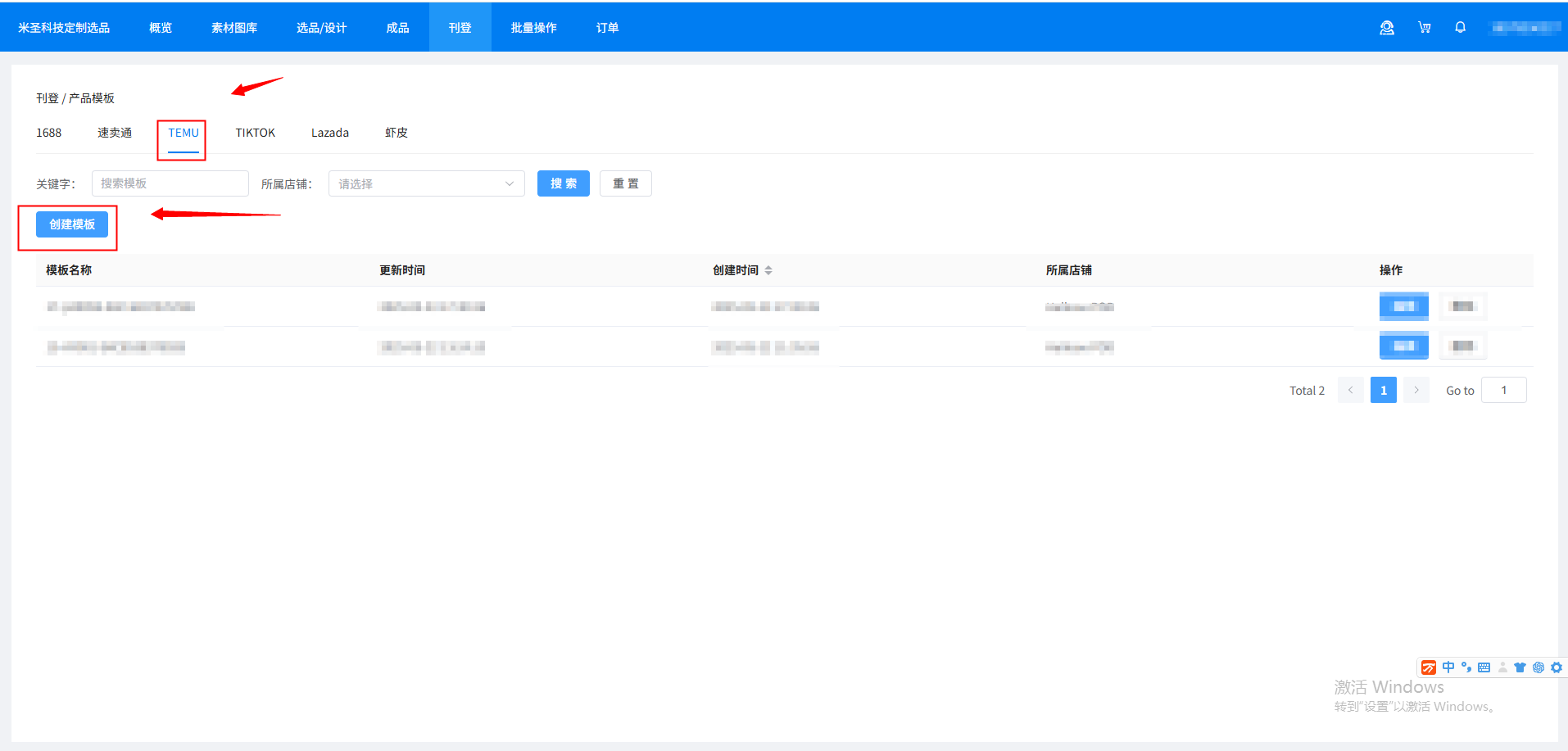This screenshot has height=751, width=1568.
Task: Open the 素材图库 top menu
Action: pyautogui.click(x=234, y=28)
